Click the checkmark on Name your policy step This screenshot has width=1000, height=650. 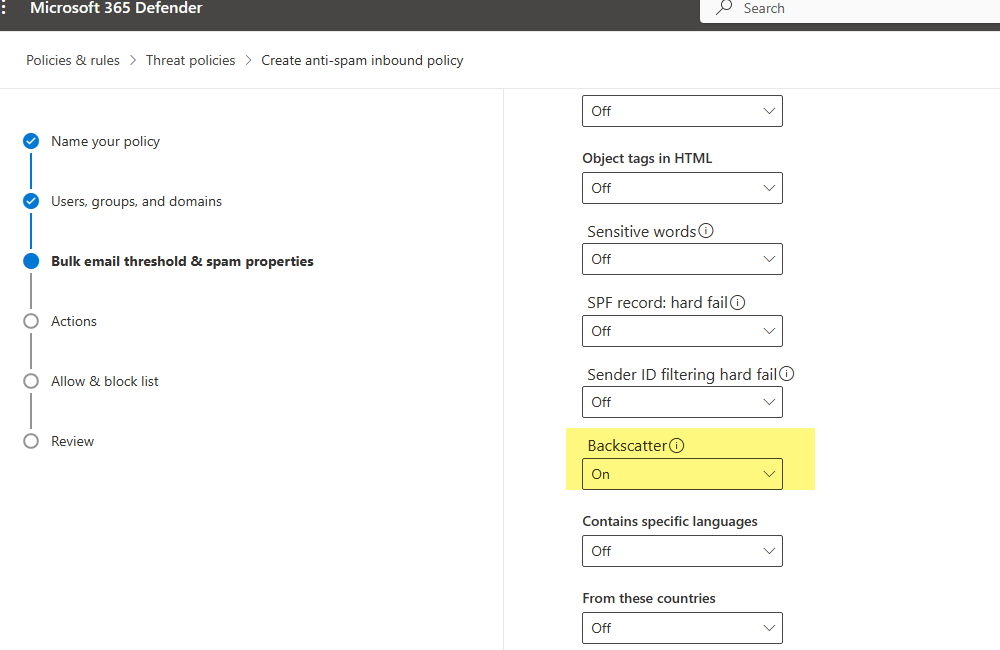(x=30, y=141)
